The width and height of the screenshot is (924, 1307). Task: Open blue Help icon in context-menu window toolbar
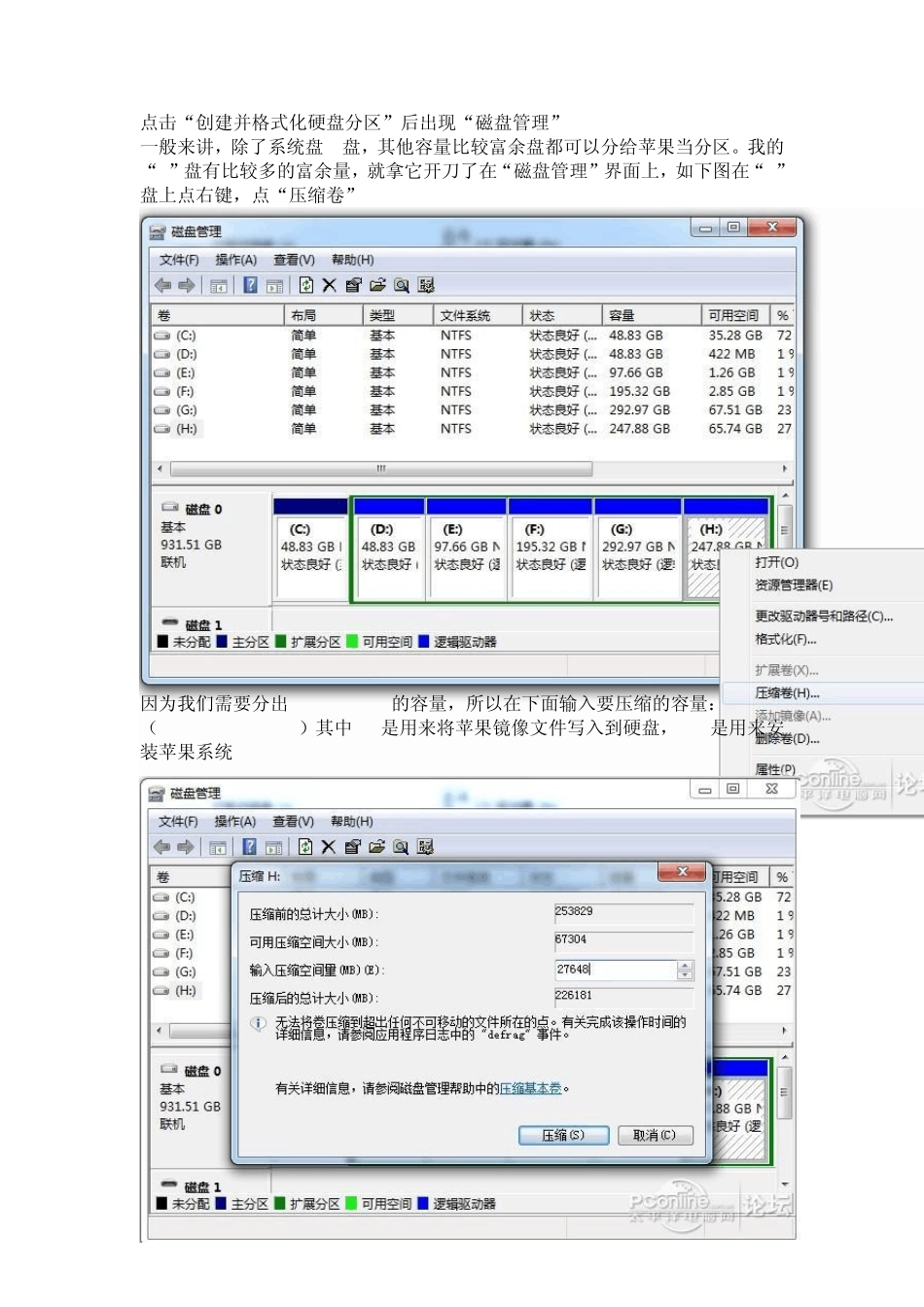click(250, 285)
